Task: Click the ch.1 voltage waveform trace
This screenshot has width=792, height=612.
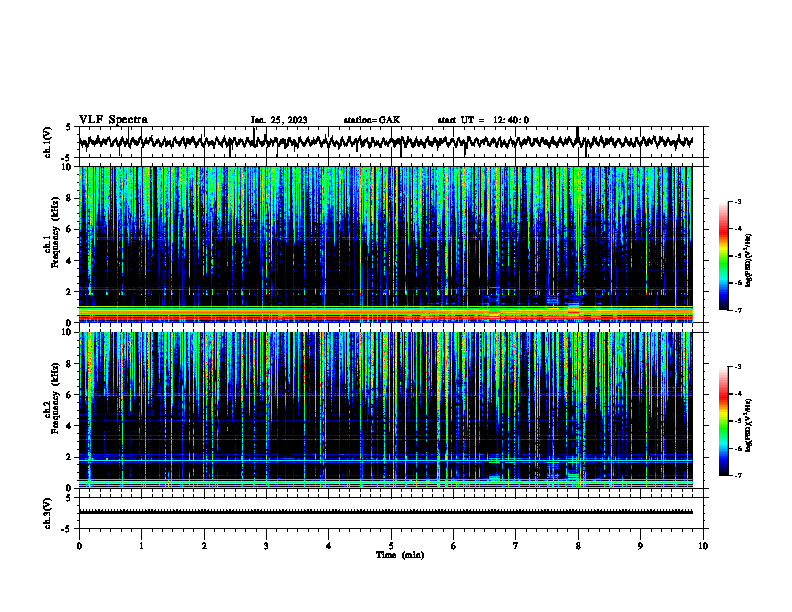Action: click(386, 142)
